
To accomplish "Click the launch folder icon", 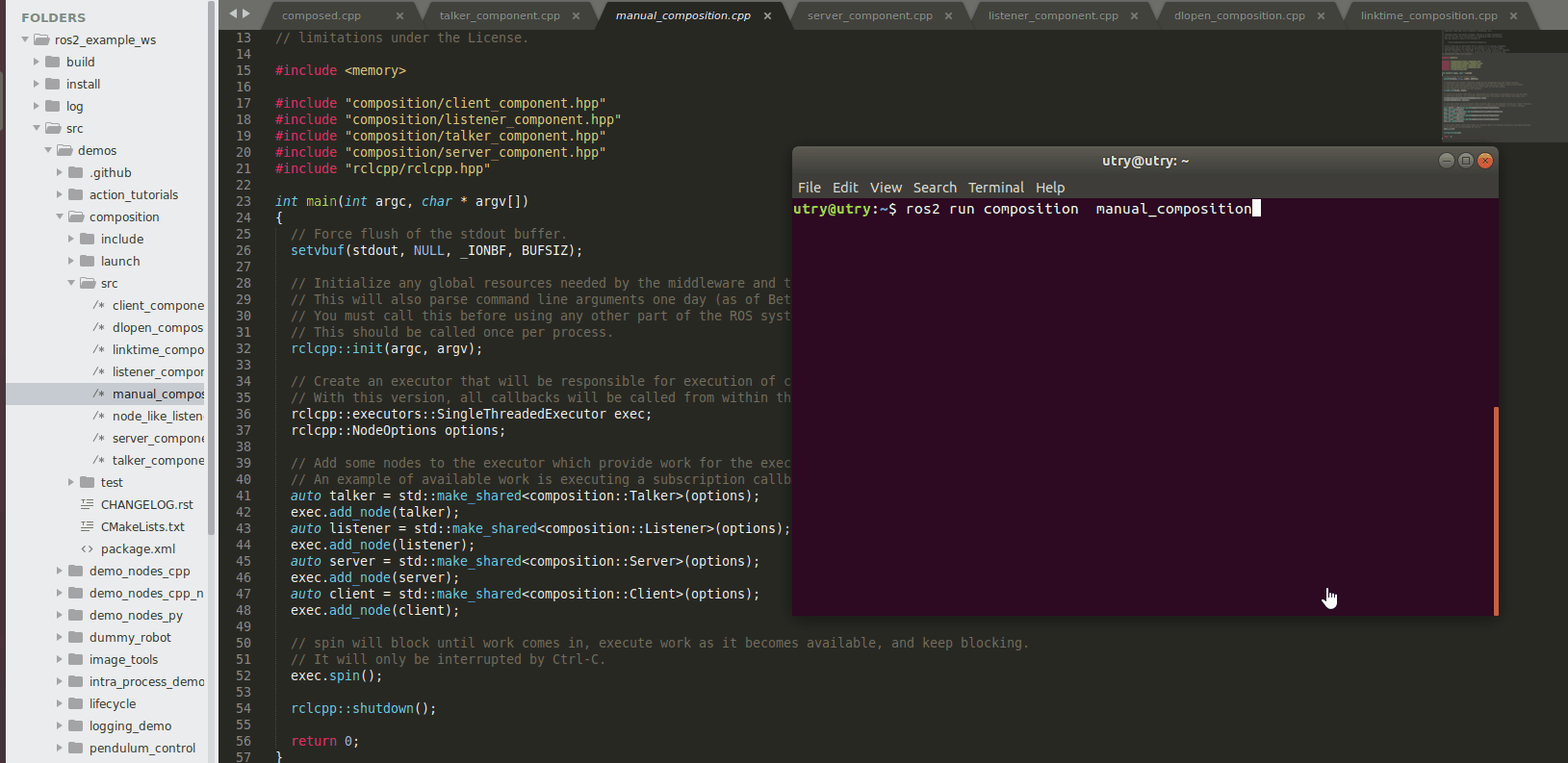I will [88, 261].
